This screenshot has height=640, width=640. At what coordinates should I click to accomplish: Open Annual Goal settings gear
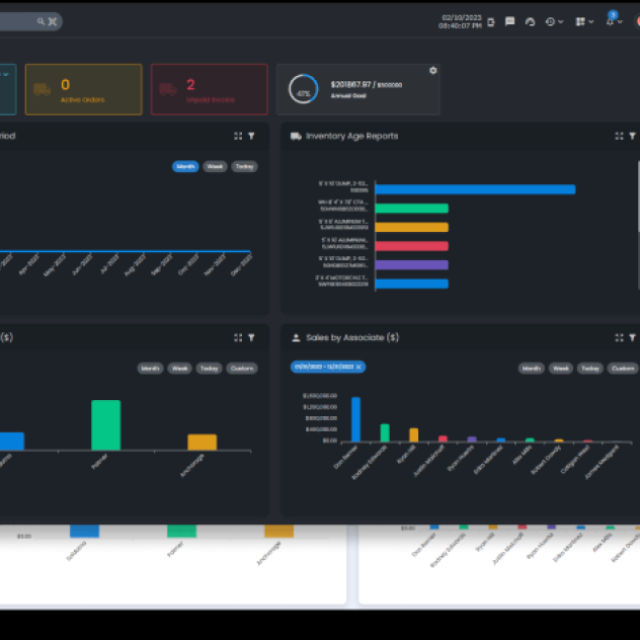[433, 71]
